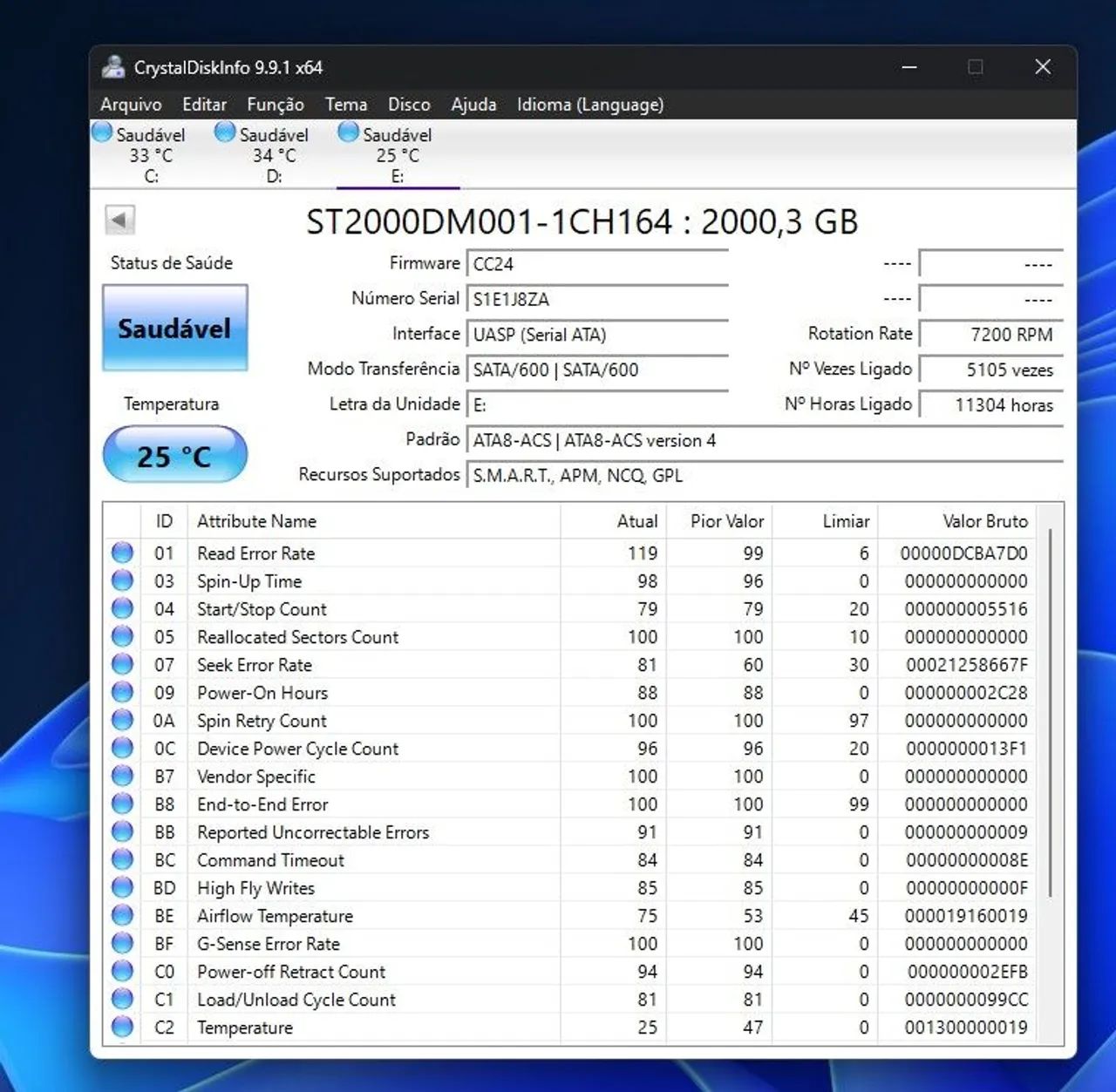Click status orb for Airflow Temperature
Image resolution: width=1116 pixels, height=1092 pixels.
tap(122, 915)
